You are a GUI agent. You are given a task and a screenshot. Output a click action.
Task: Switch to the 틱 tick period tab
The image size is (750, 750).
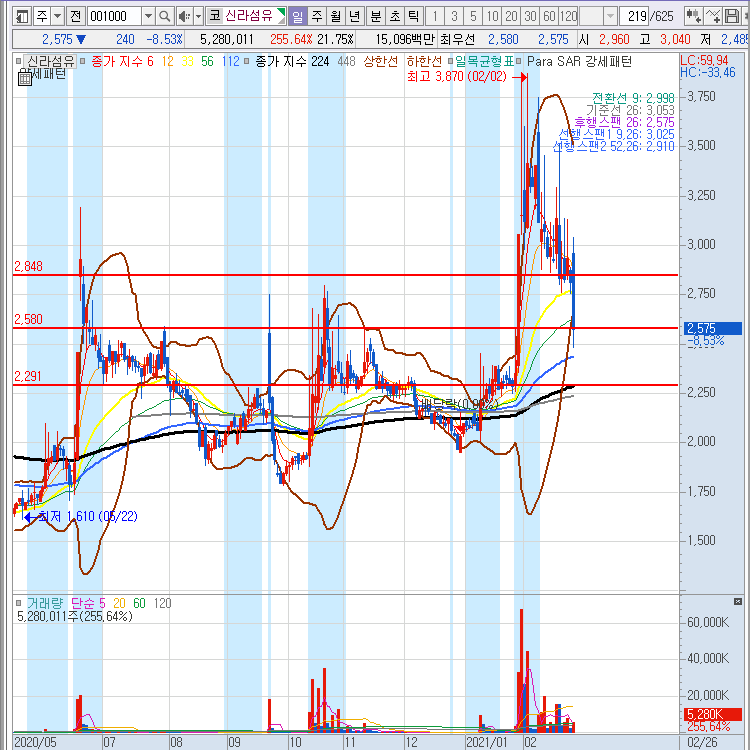pyautogui.click(x=413, y=17)
